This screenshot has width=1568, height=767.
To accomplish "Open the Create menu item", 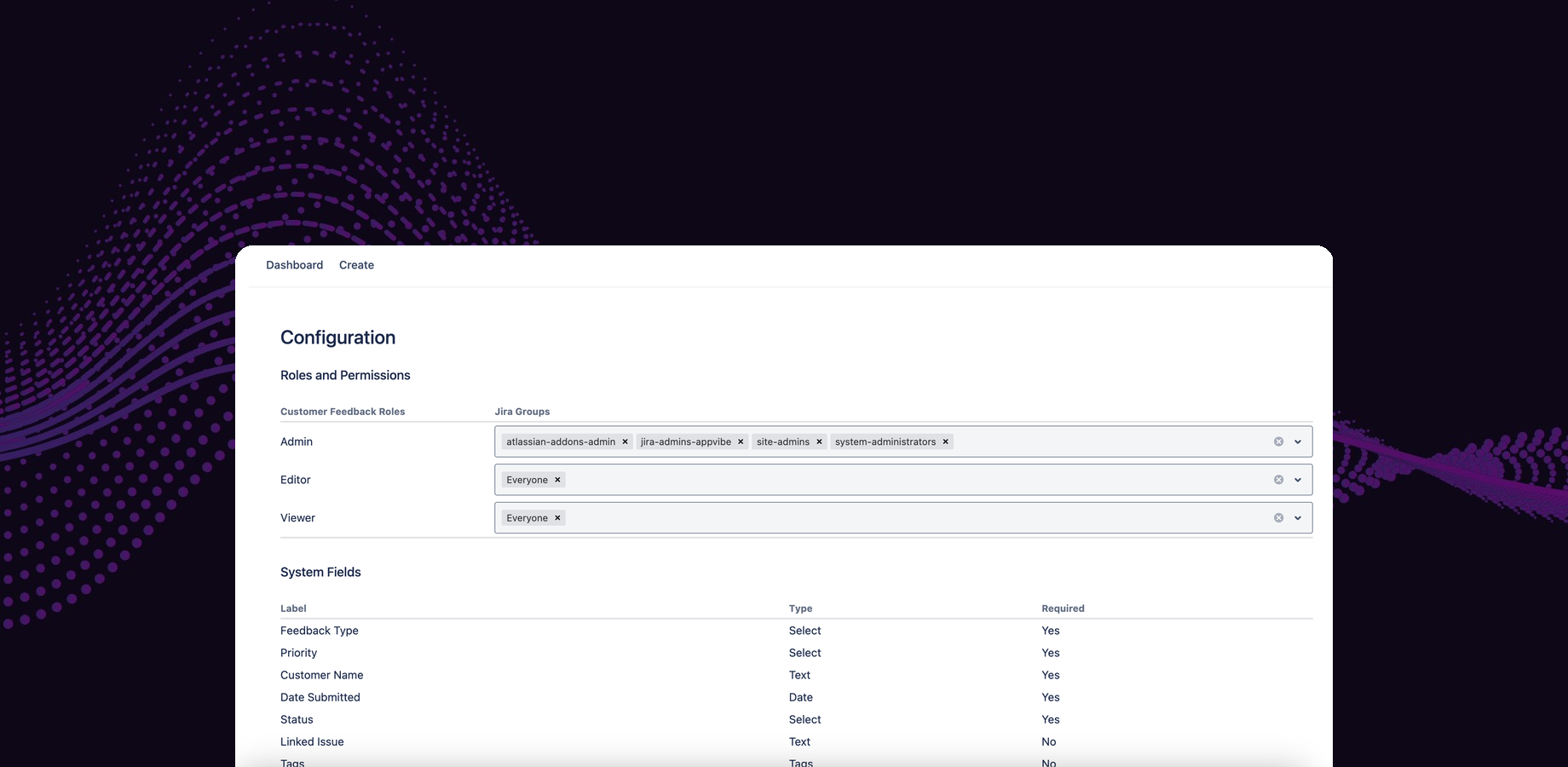I will coord(356,265).
